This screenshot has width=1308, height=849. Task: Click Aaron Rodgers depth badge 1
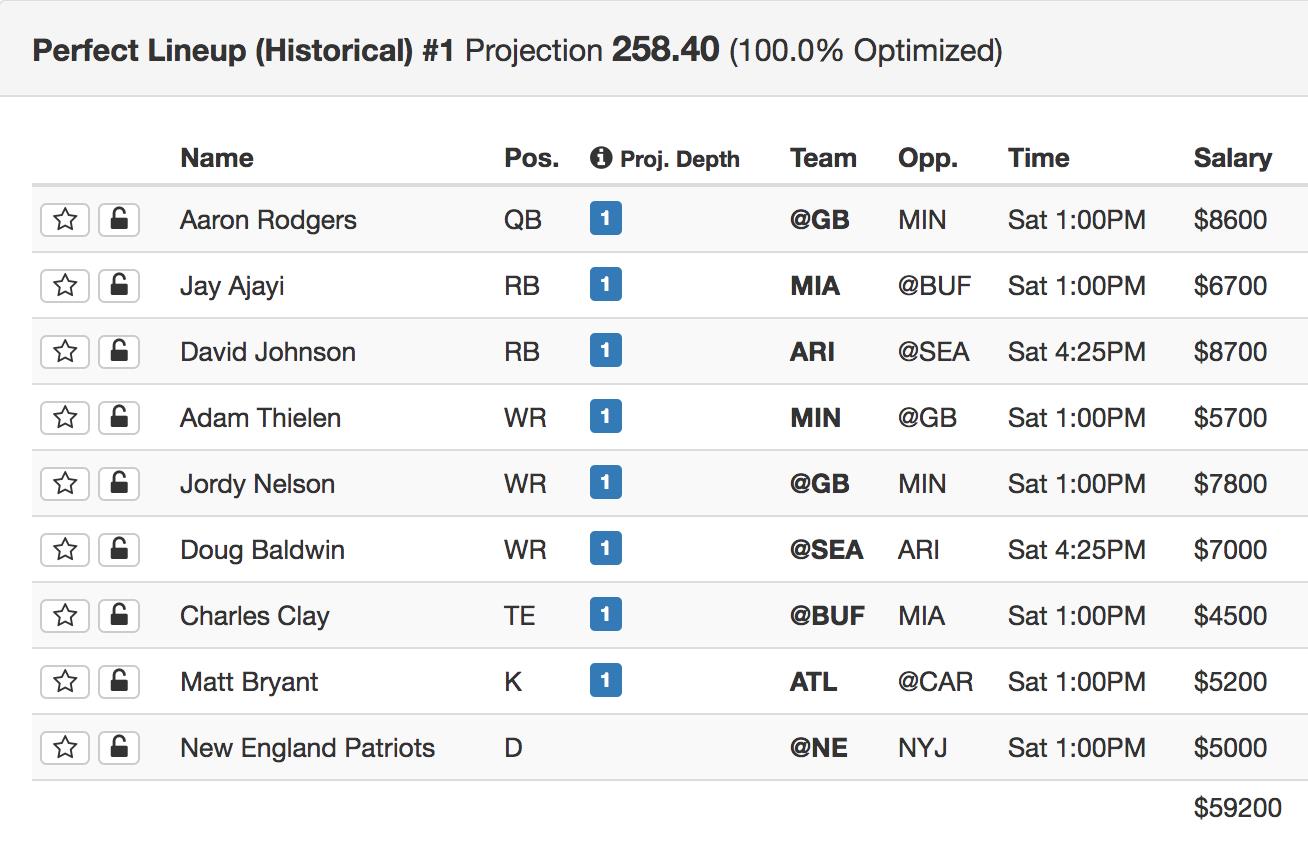(606, 218)
